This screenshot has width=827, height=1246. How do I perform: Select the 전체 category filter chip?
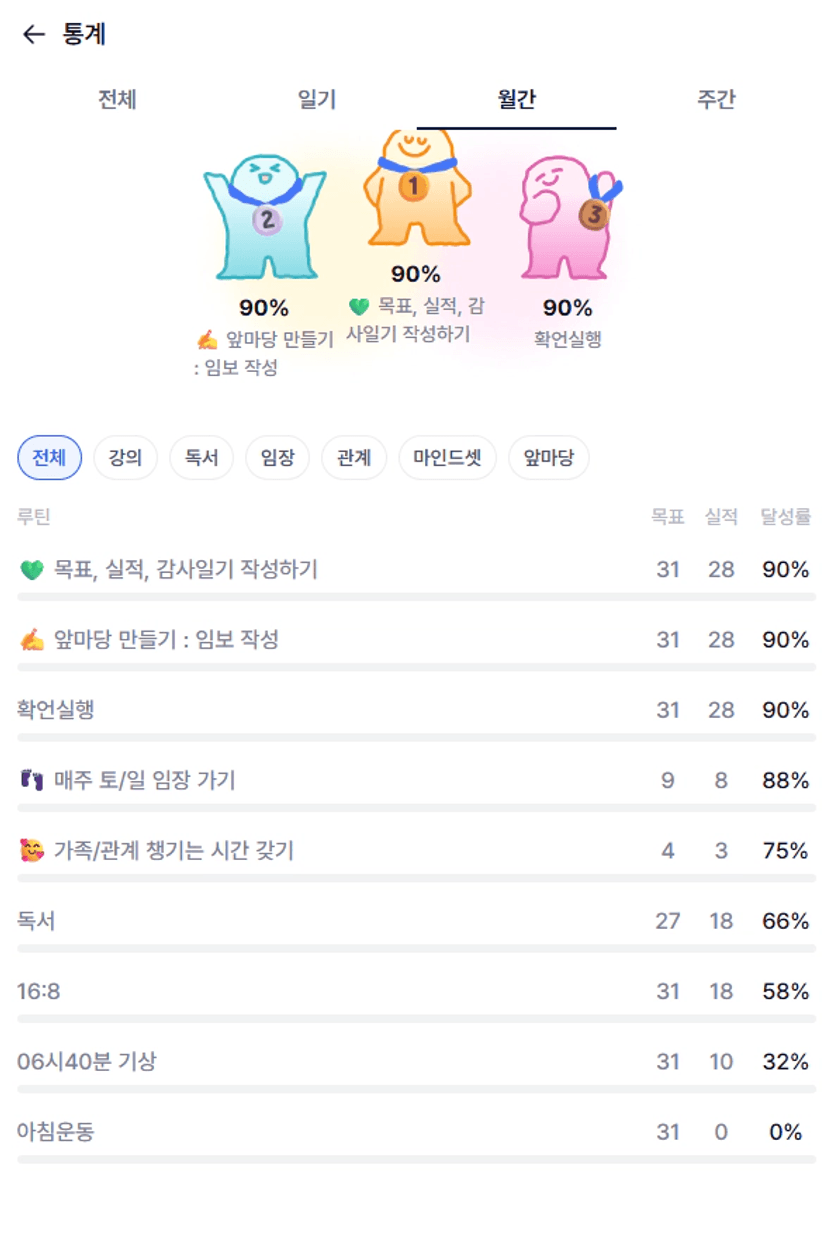(x=49, y=459)
